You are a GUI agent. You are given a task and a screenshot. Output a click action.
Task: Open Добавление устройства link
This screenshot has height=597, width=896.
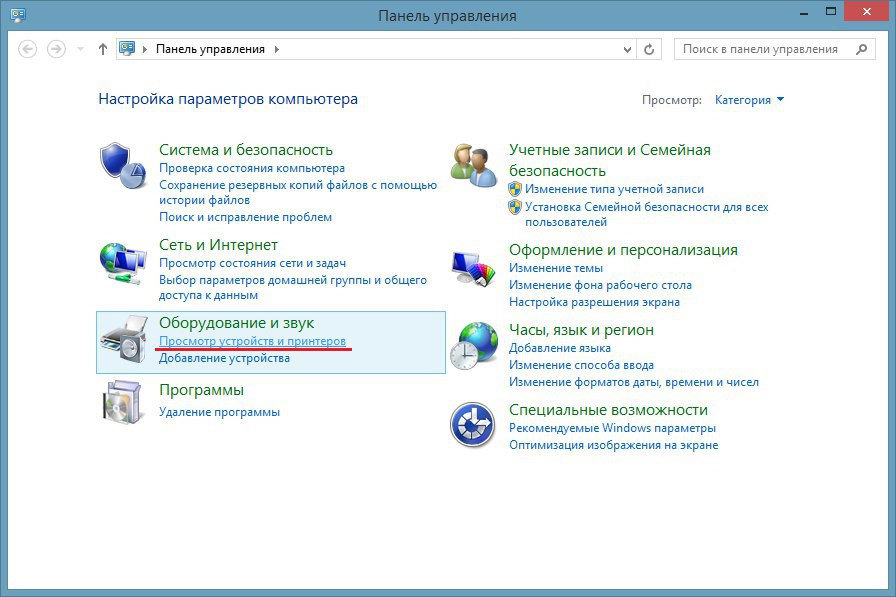224,358
